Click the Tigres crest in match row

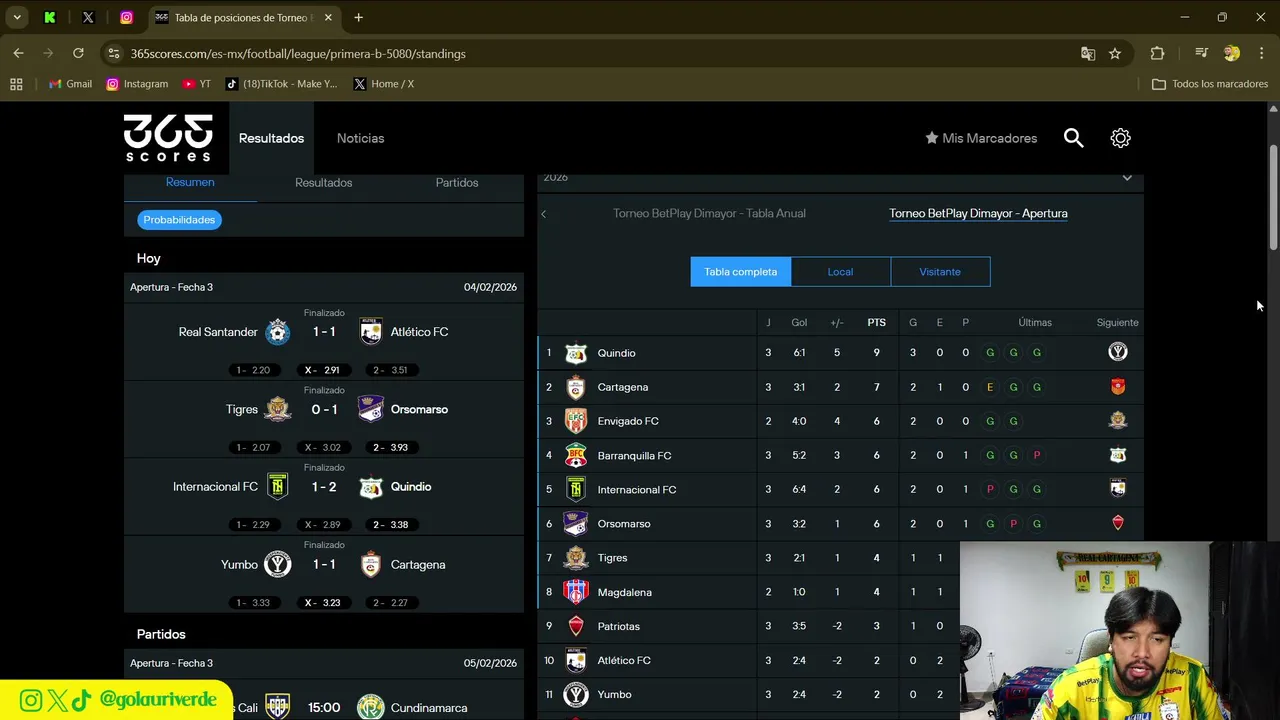tap(278, 409)
